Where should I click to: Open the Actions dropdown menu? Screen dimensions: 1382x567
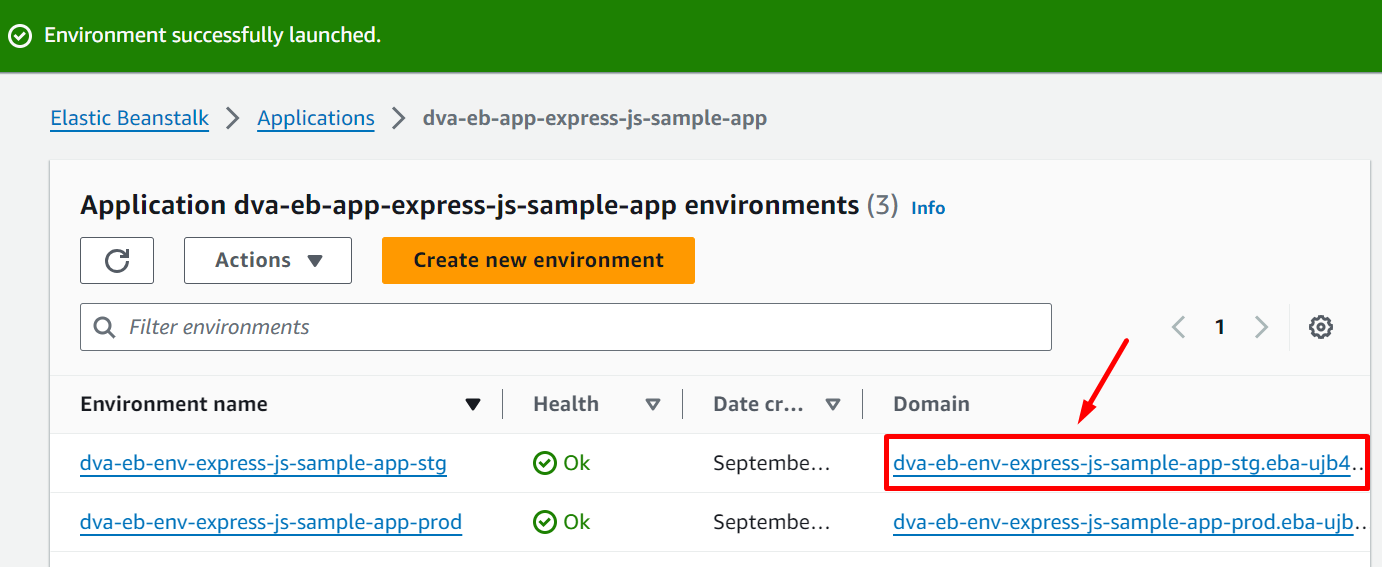pyautogui.click(x=268, y=261)
